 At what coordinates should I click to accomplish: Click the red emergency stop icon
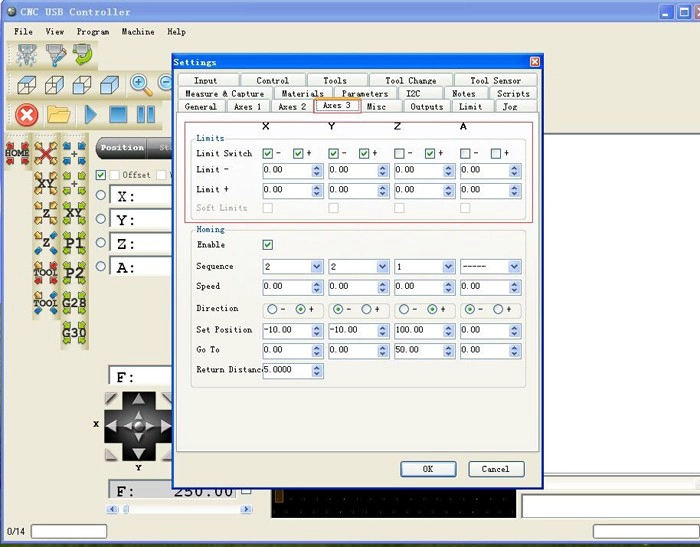click(x=26, y=115)
